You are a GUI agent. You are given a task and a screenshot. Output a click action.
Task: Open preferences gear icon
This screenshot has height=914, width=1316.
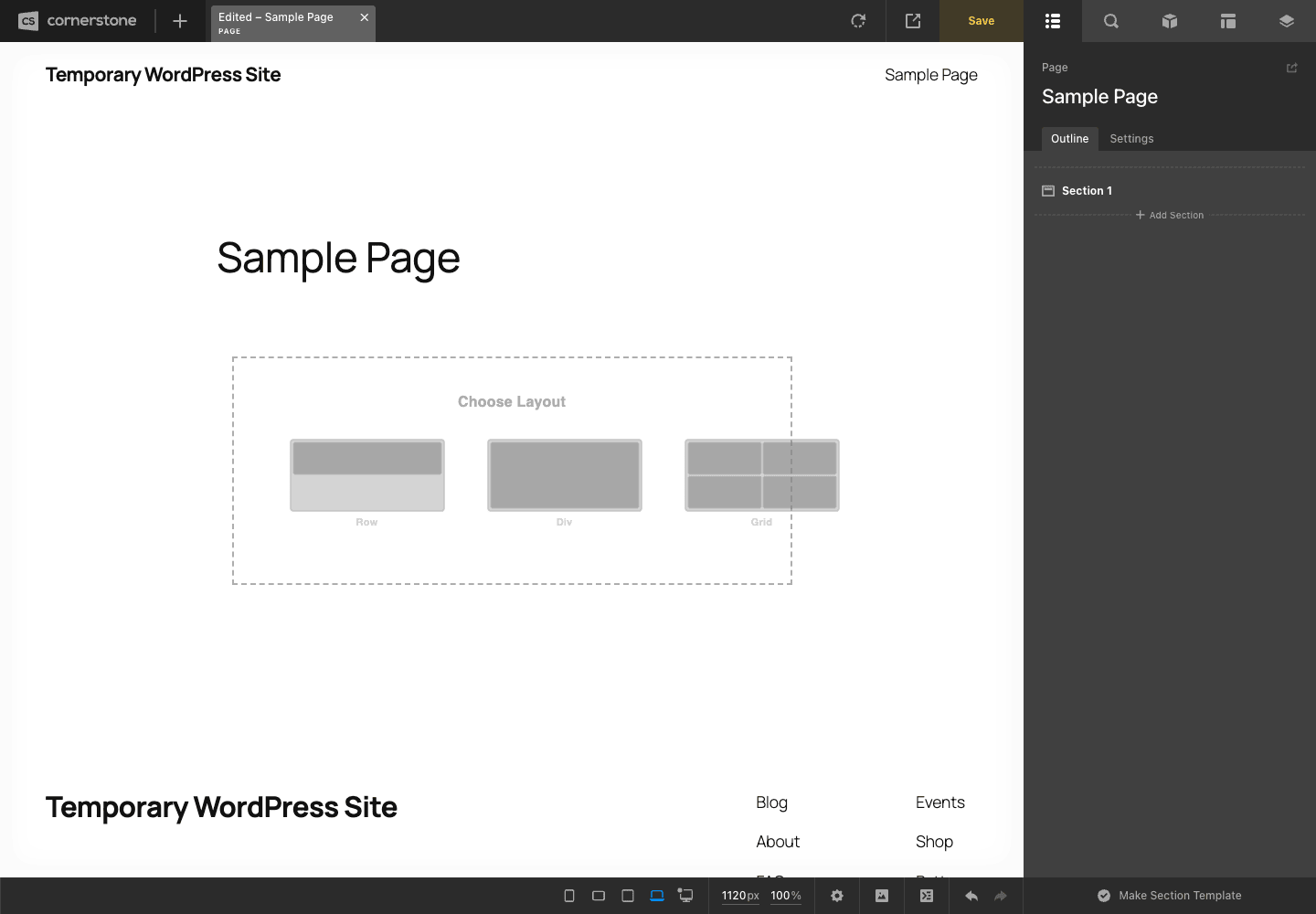coord(837,896)
